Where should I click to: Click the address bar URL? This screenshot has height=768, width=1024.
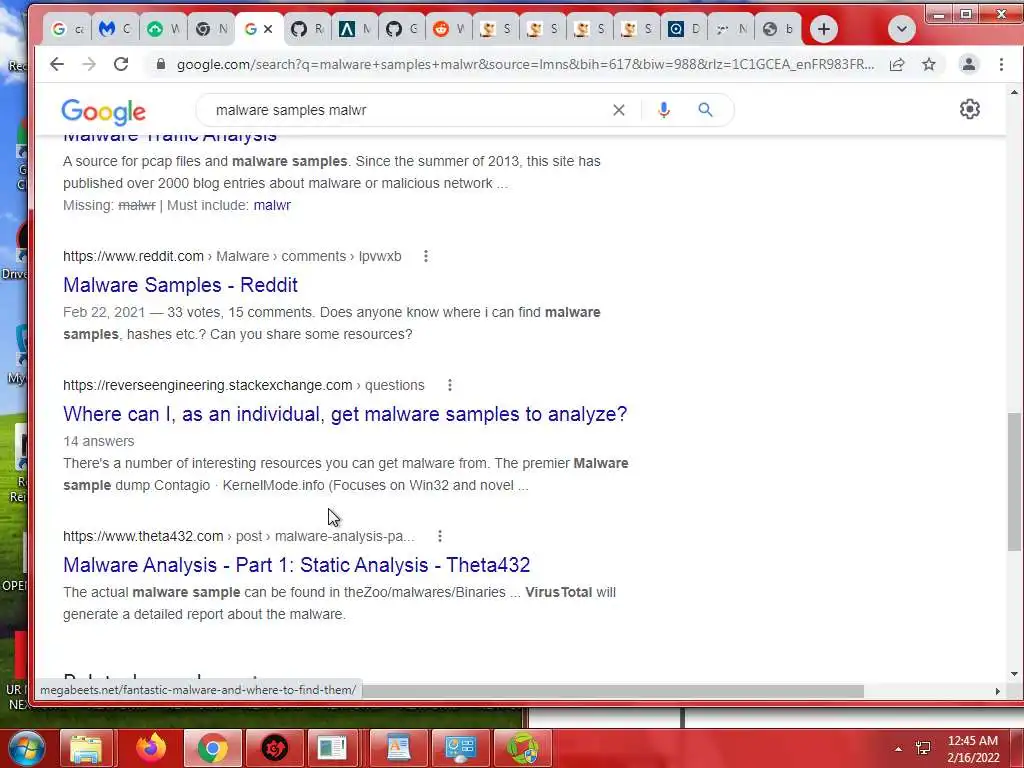coord(525,64)
